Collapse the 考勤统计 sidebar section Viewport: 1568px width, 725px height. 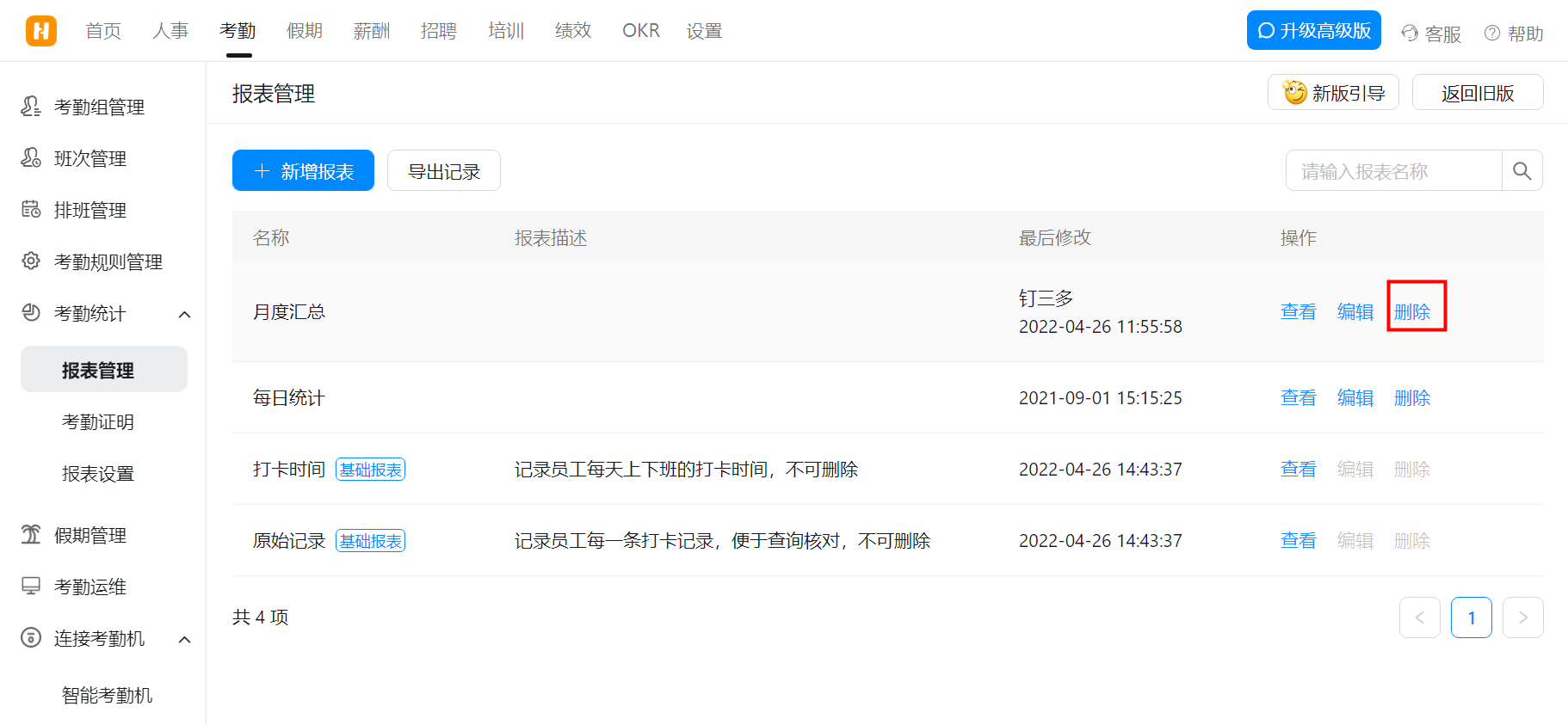point(184,314)
